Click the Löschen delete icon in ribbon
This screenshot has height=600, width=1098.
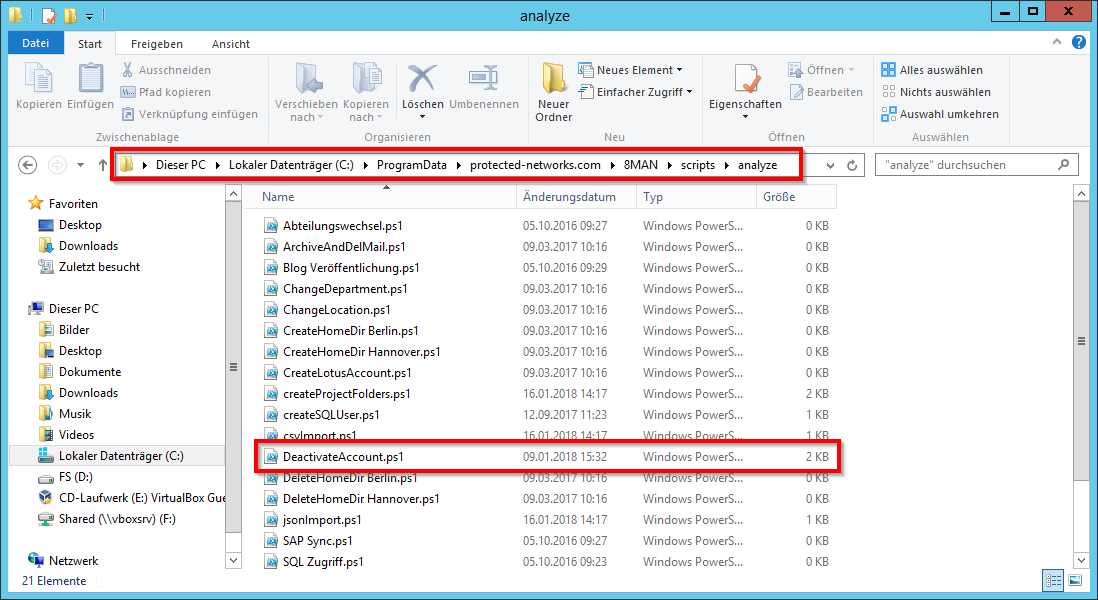tap(422, 80)
